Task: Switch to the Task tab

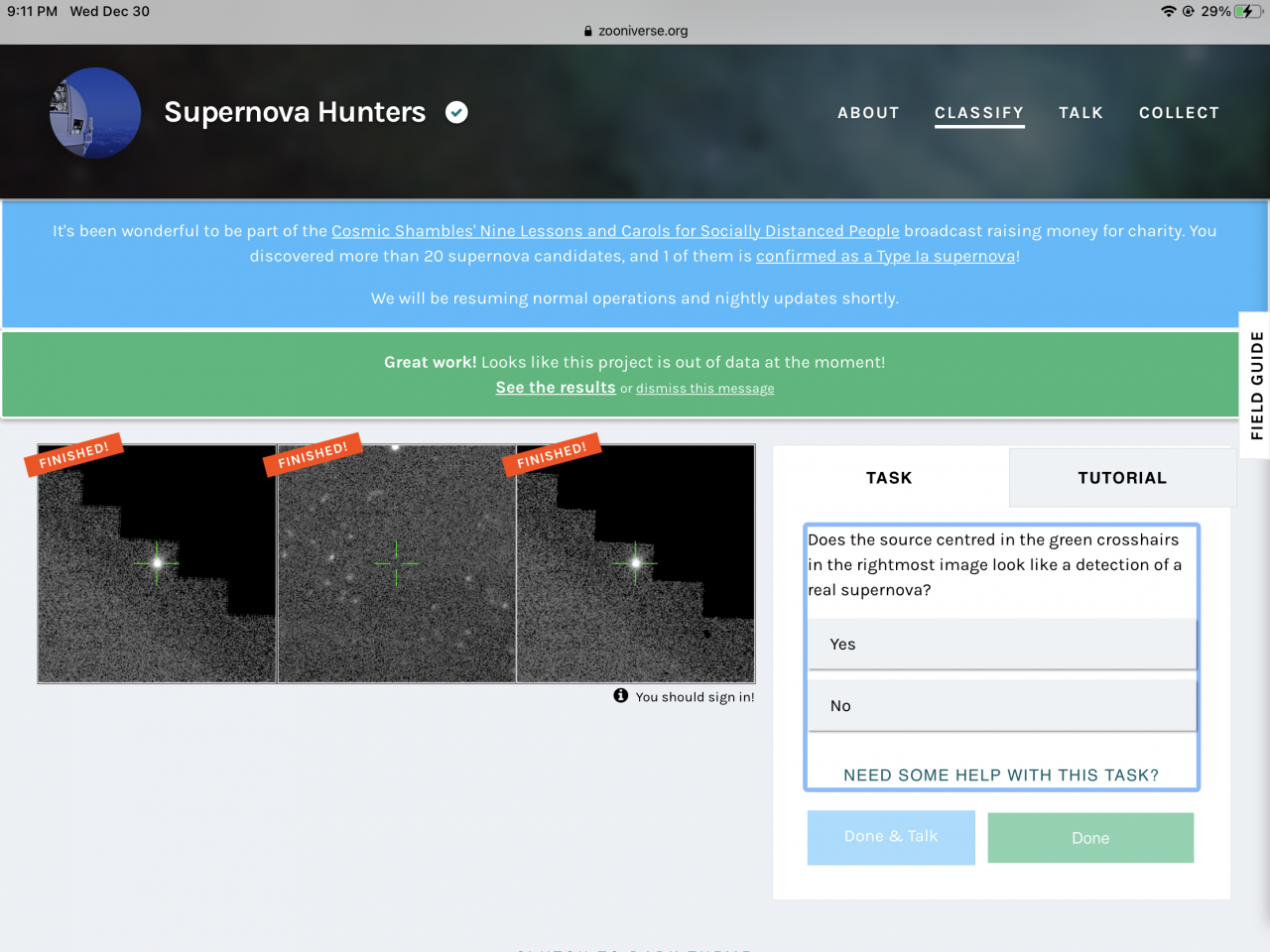Action: pyautogui.click(x=890, y=477)
